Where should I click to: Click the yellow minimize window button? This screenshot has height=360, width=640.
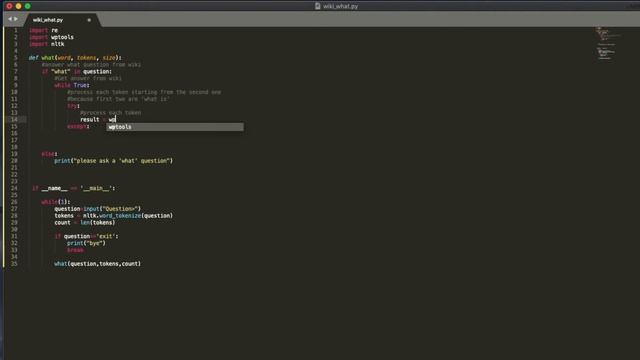[x=18, y=6]
